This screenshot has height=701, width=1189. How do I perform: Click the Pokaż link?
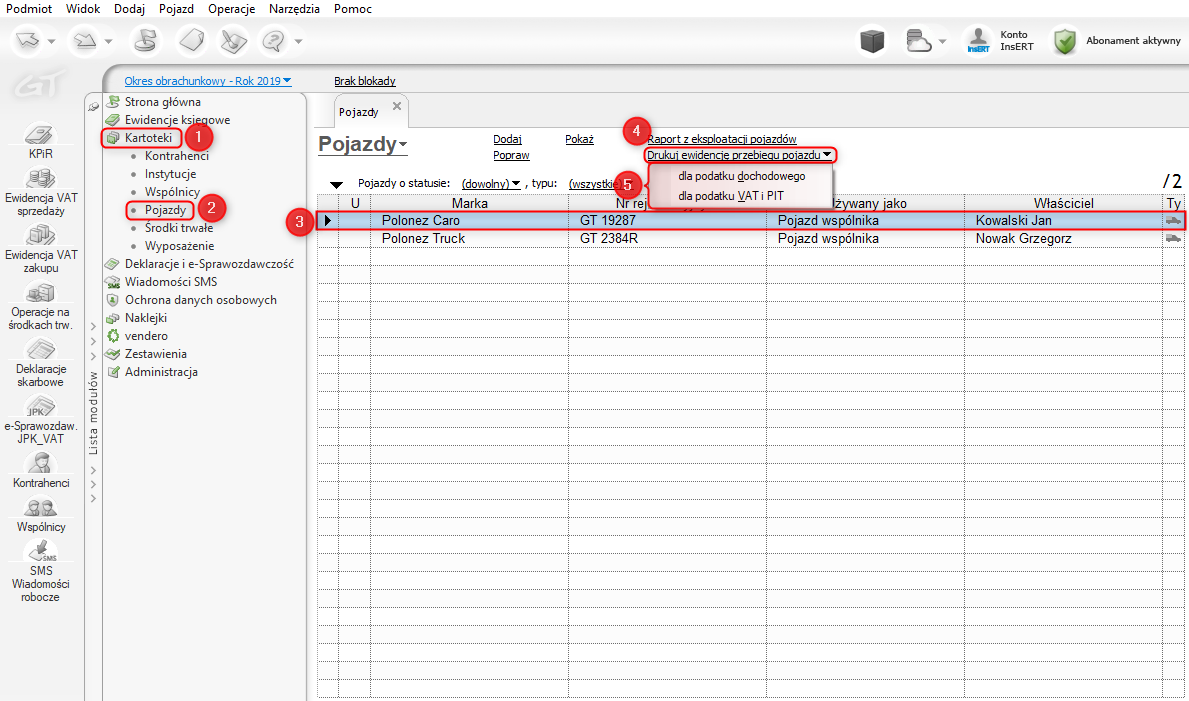pyautogui.click(x=579, y=139)
